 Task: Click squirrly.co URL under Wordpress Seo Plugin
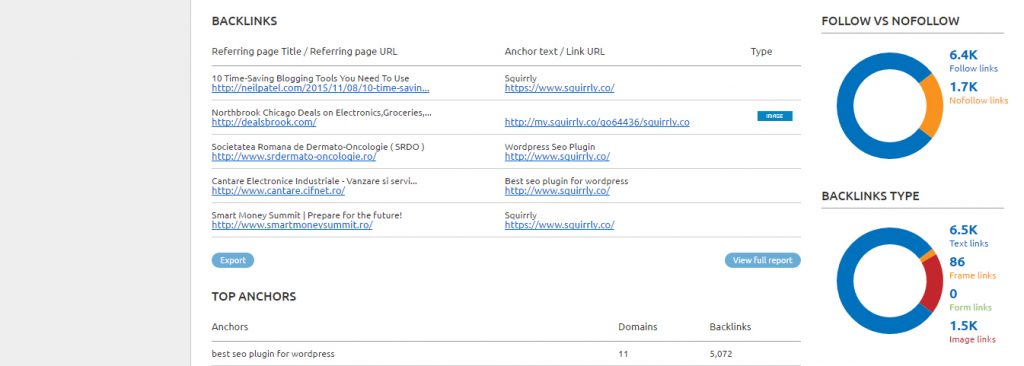click(557, 157)
